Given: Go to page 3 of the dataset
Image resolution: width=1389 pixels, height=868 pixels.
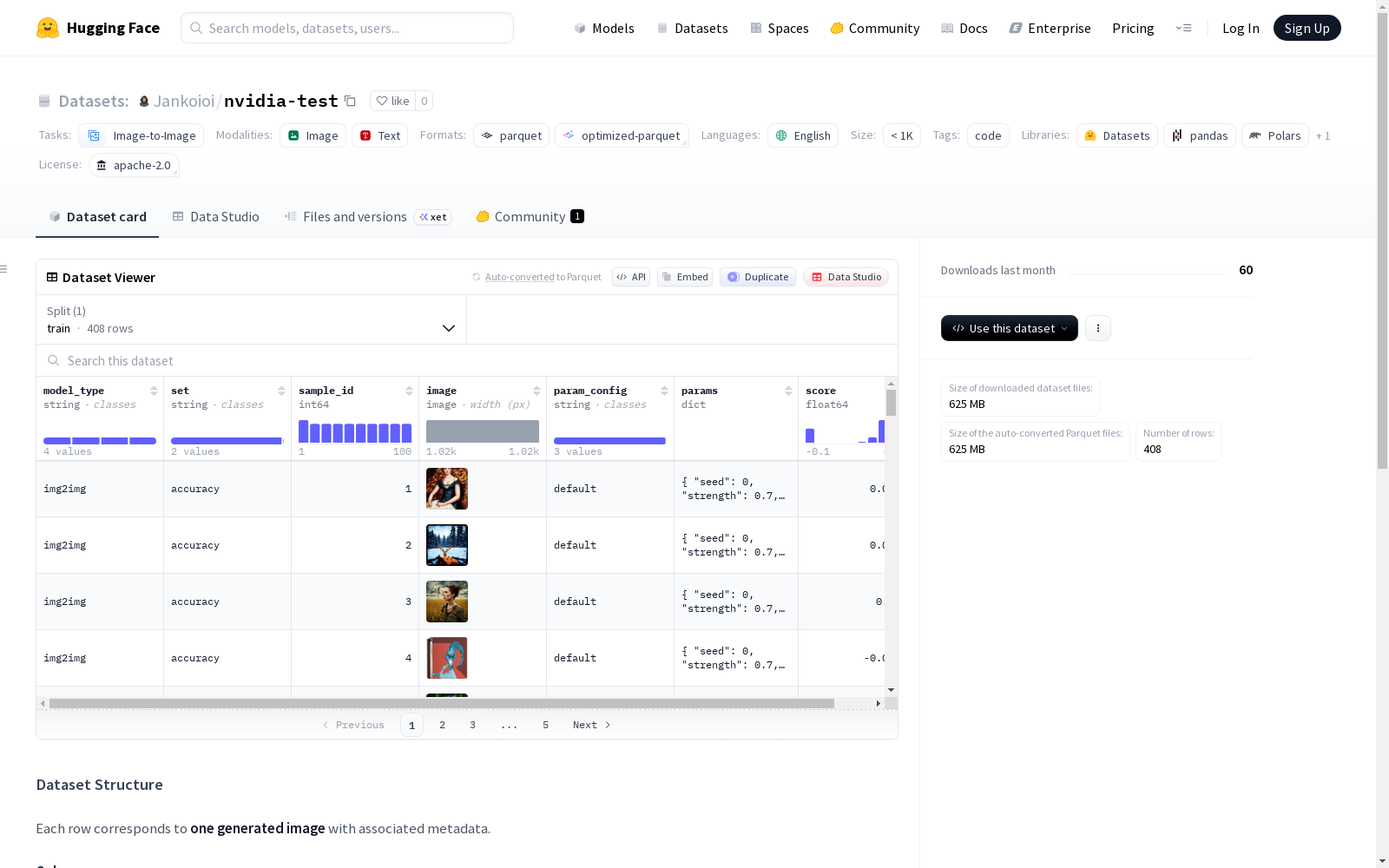Looking at the screenshot, I should (473, 725).
